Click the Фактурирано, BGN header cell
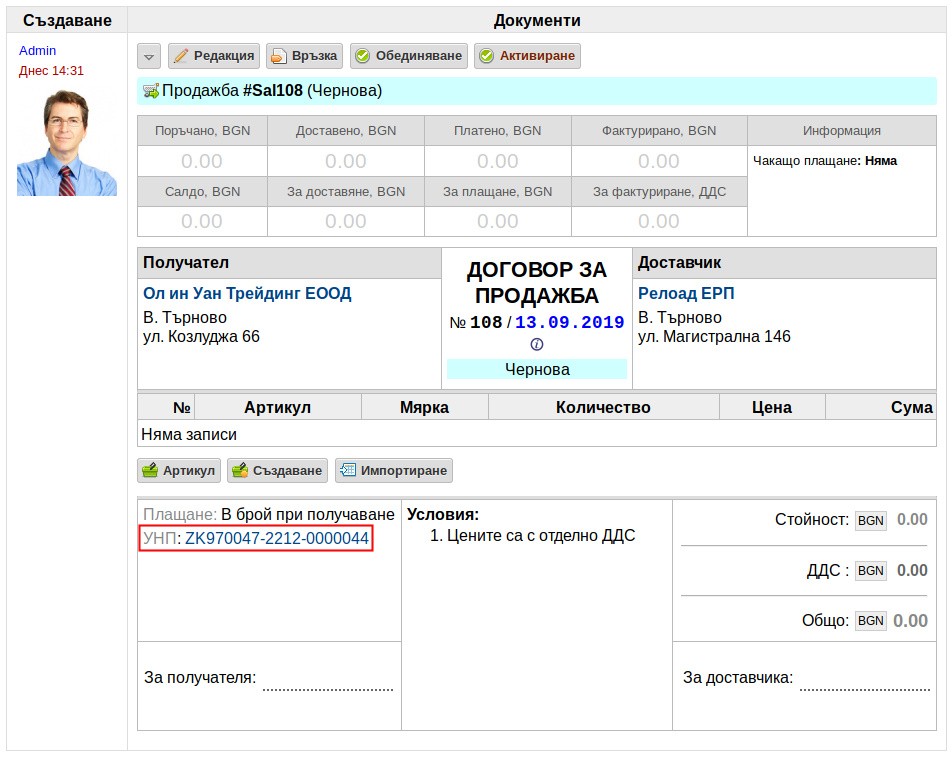952x757 pixels. (x=659, y=131)
